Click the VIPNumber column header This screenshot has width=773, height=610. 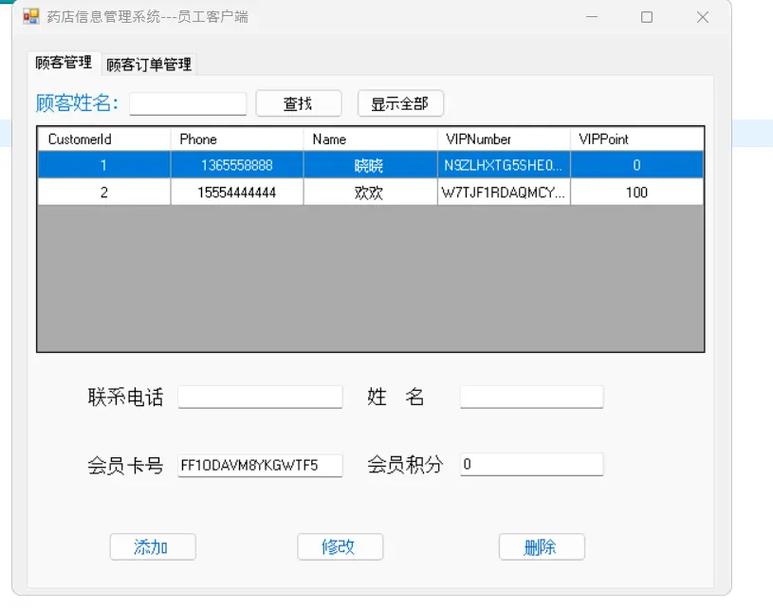pos(503,139)
